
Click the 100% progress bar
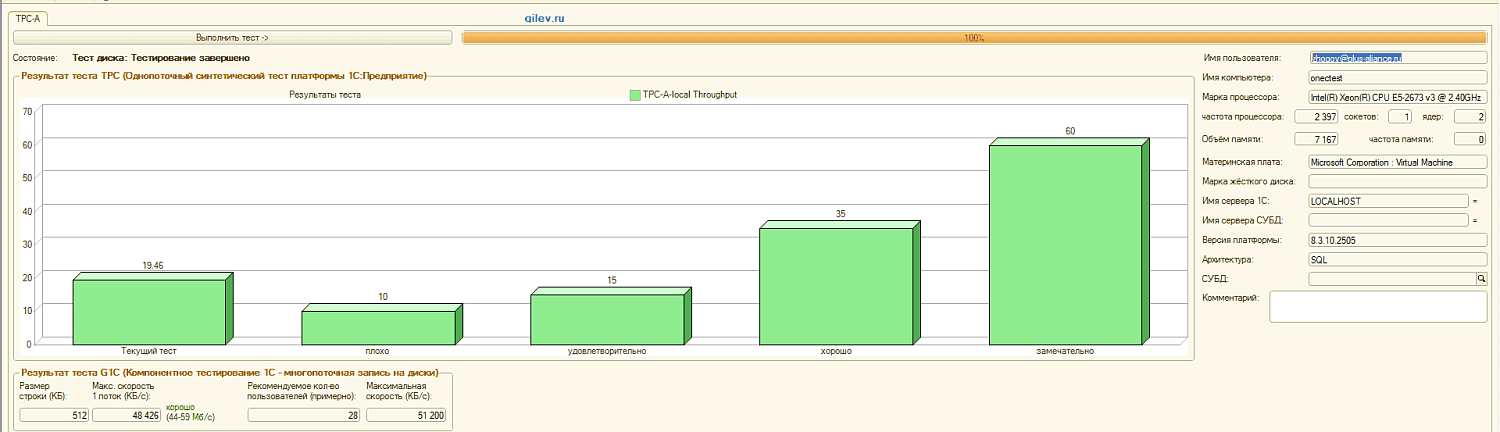(974, 38)
